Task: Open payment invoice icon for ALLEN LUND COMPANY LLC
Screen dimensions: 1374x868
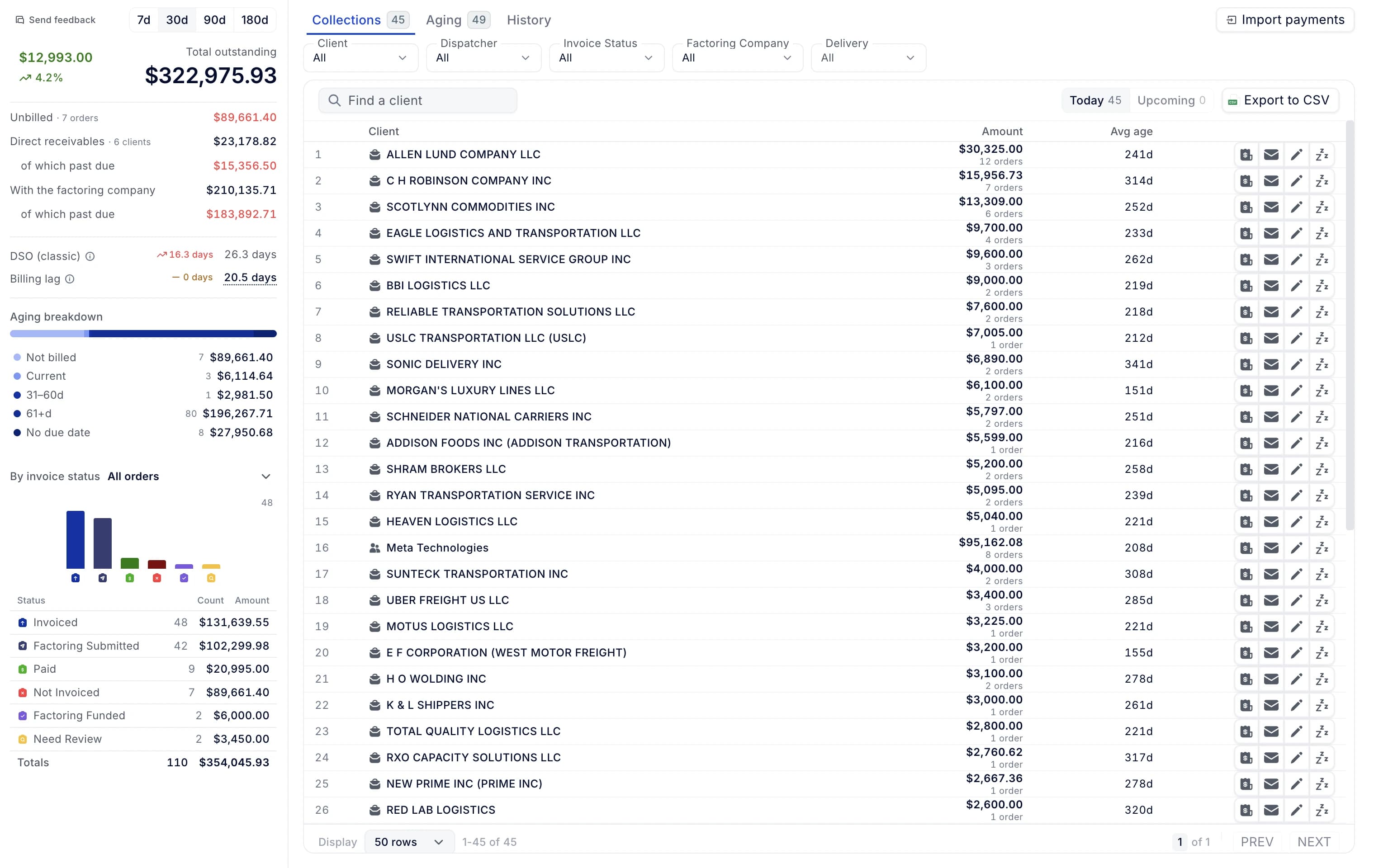Action: [x=1246, y=155]
